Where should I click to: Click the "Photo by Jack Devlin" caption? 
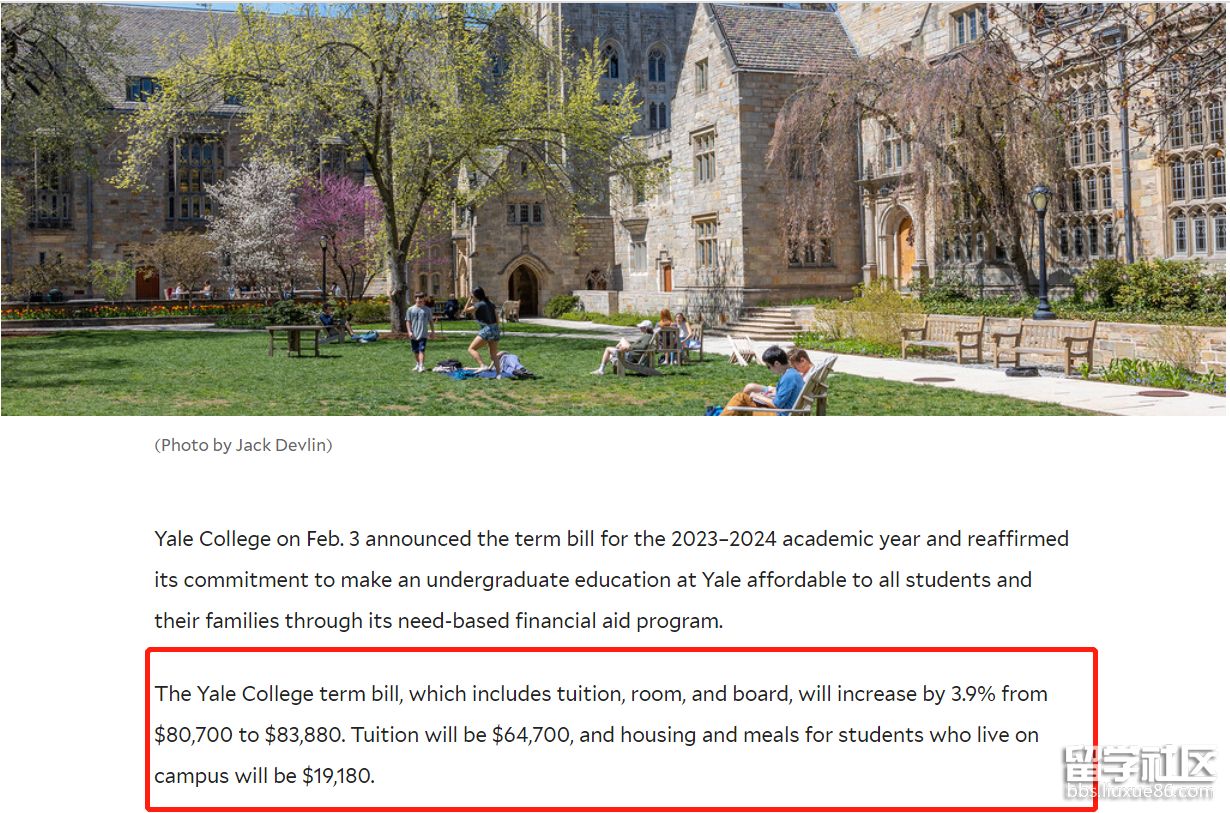pos(243,446)
